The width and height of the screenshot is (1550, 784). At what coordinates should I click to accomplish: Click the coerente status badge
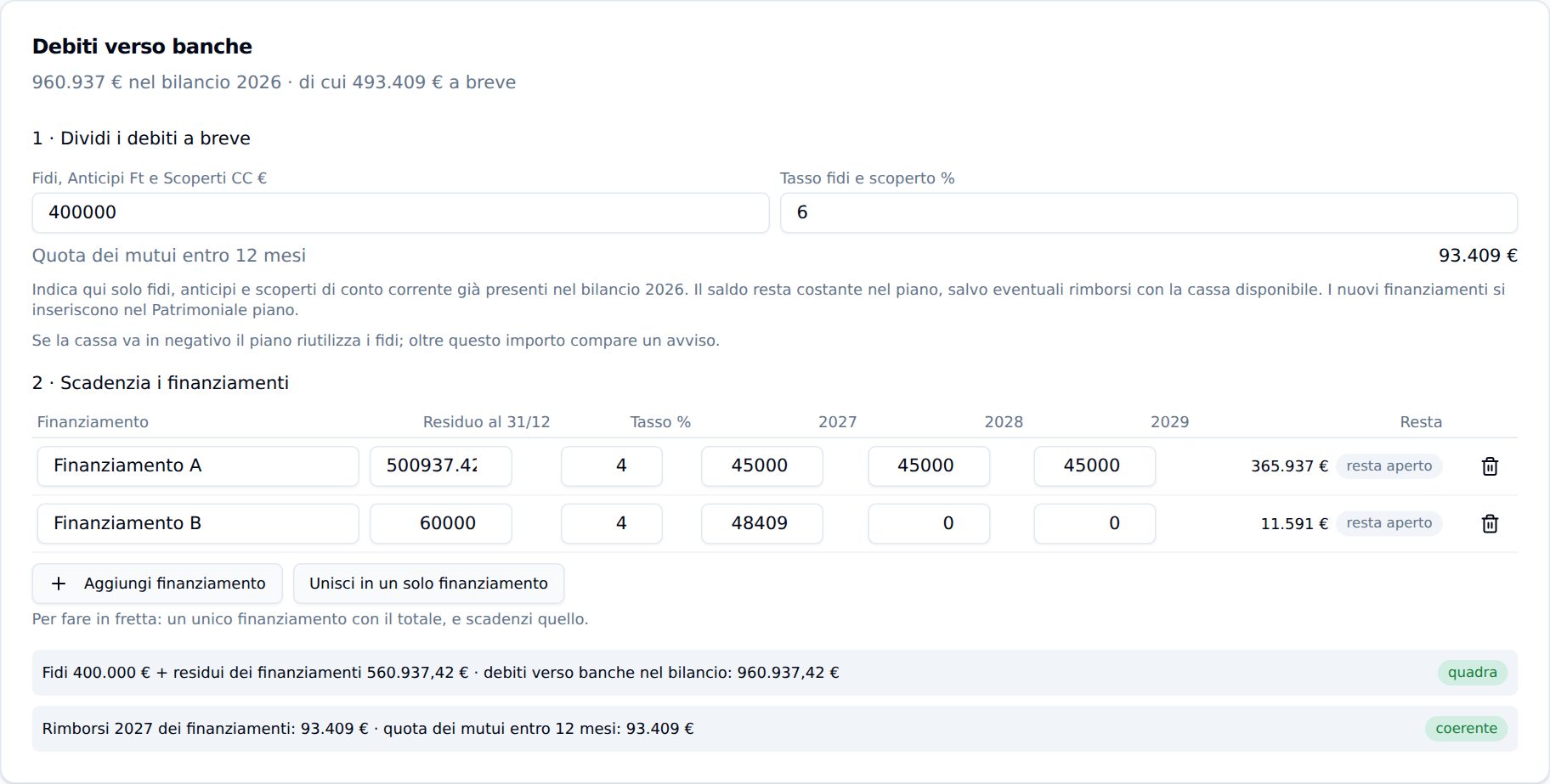coord(1466,729)
